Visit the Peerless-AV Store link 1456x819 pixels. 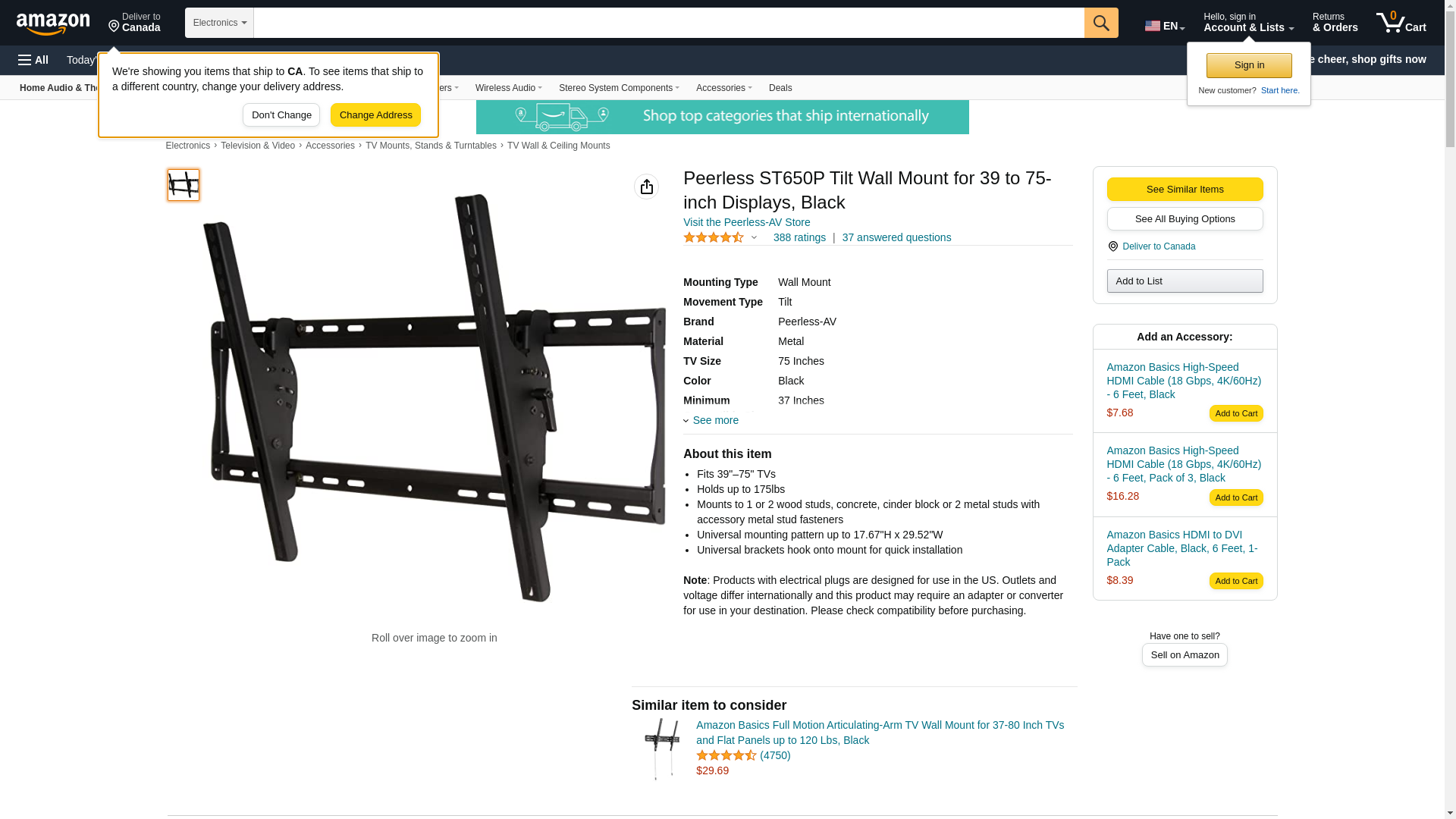tap(746, 222)
